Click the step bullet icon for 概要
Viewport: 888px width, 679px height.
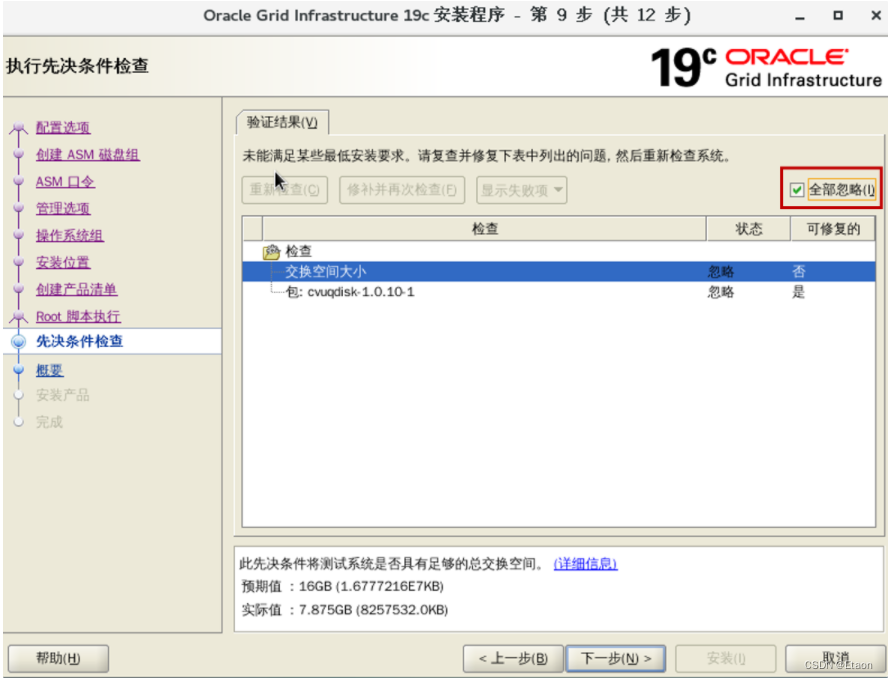point(19,370)
